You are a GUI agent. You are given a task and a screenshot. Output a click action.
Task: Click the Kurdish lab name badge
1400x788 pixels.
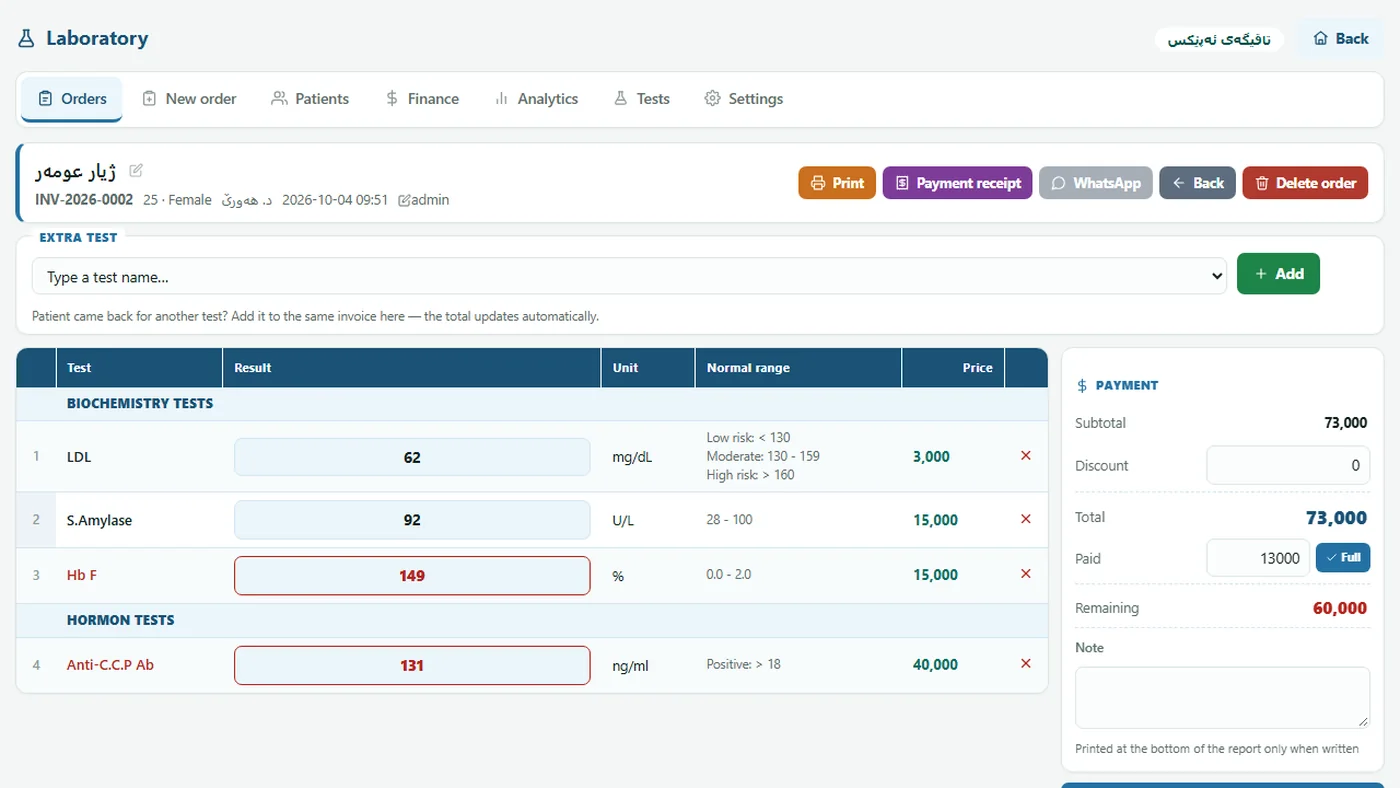coord(1219,40)
